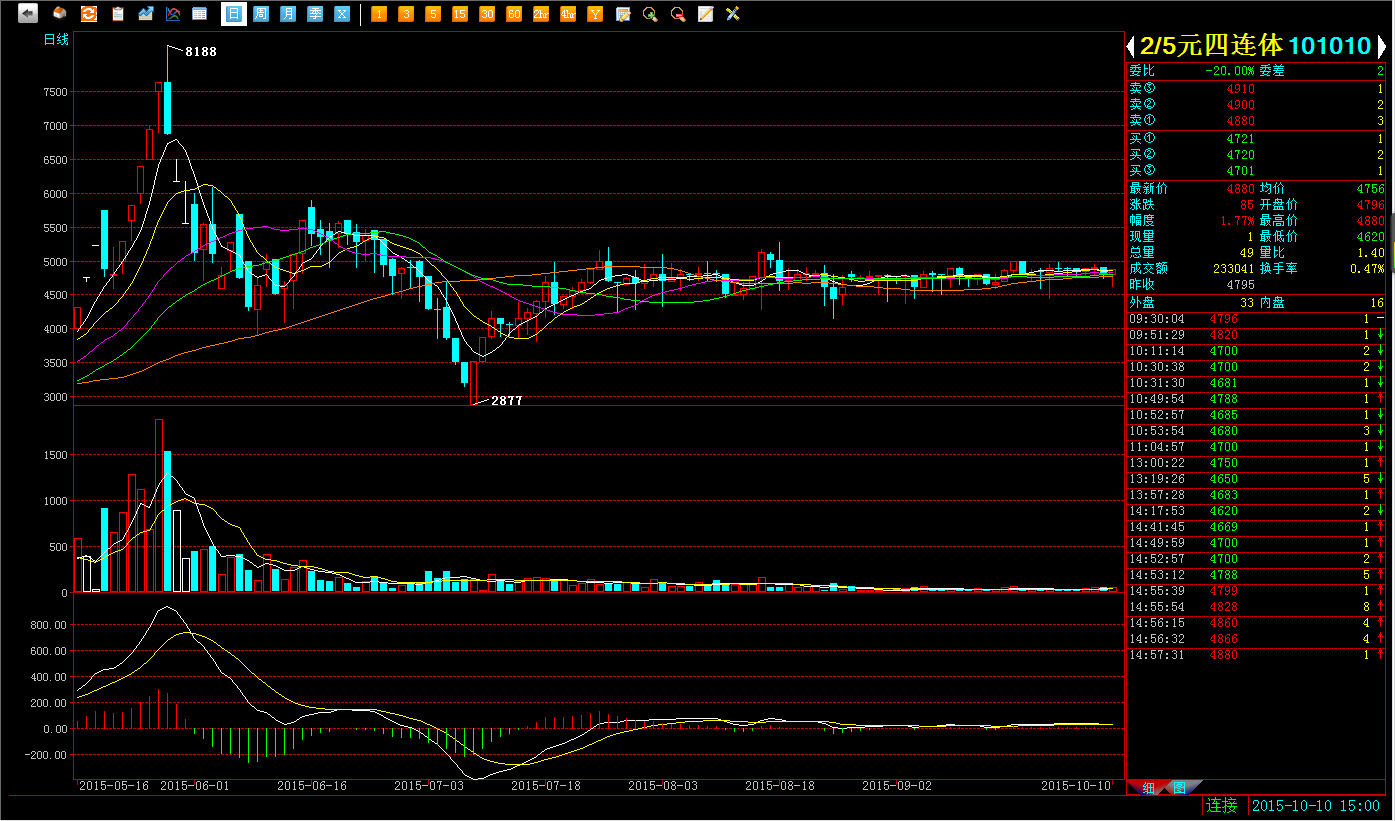Open the clipboard icon in toolbar
Image resolution: width=1395 pixels, height=821 pixels.
click(x=118, y=14)
